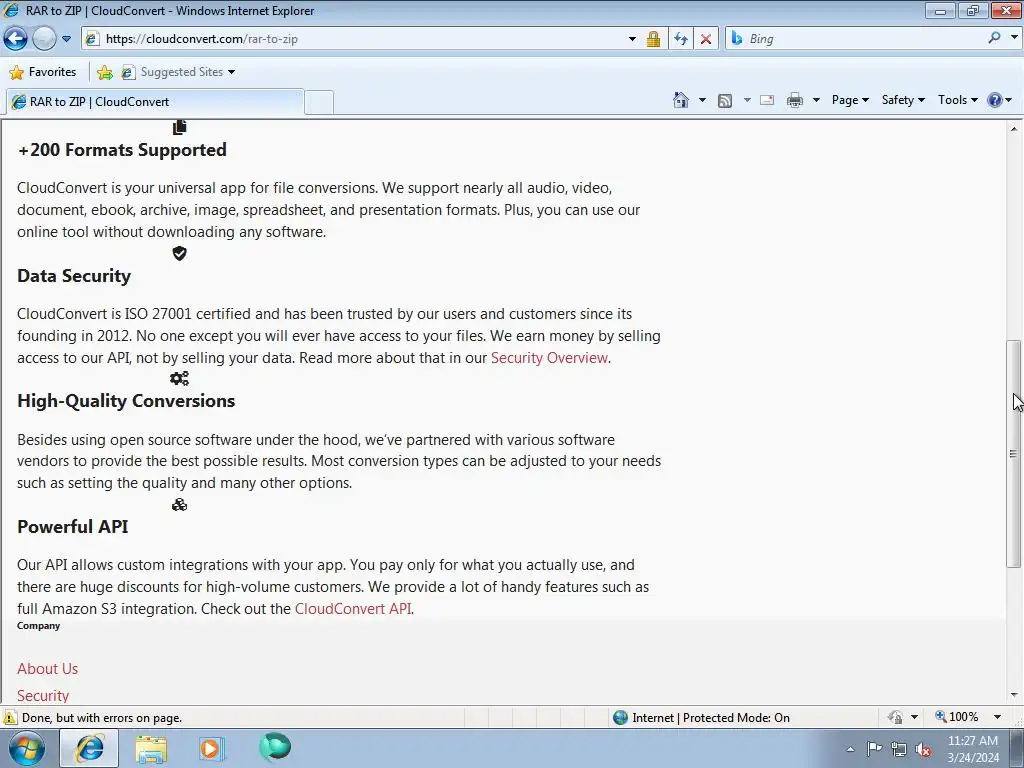Run search with the magnifier icon
This screenshot has width=1024, height=768.
point(994,38)
